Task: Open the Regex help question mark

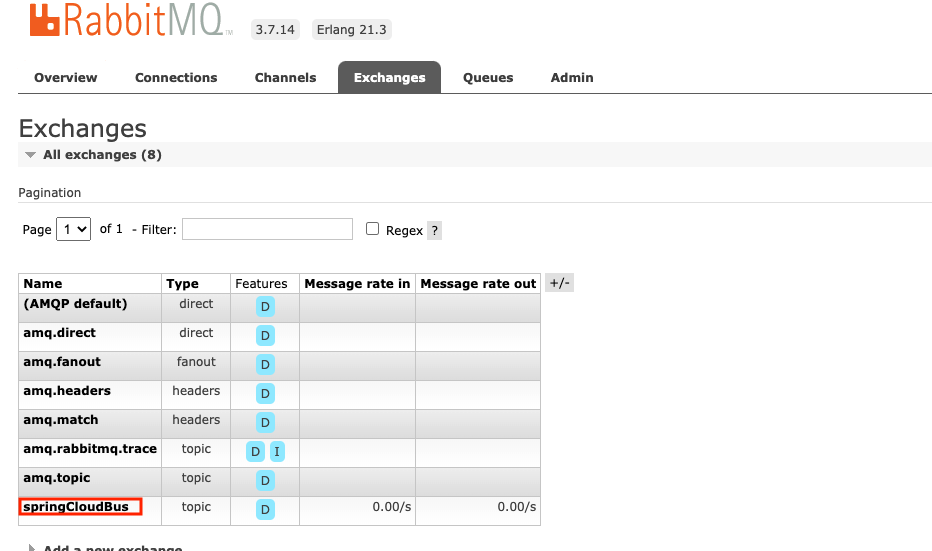Action: tap(434, 231)
